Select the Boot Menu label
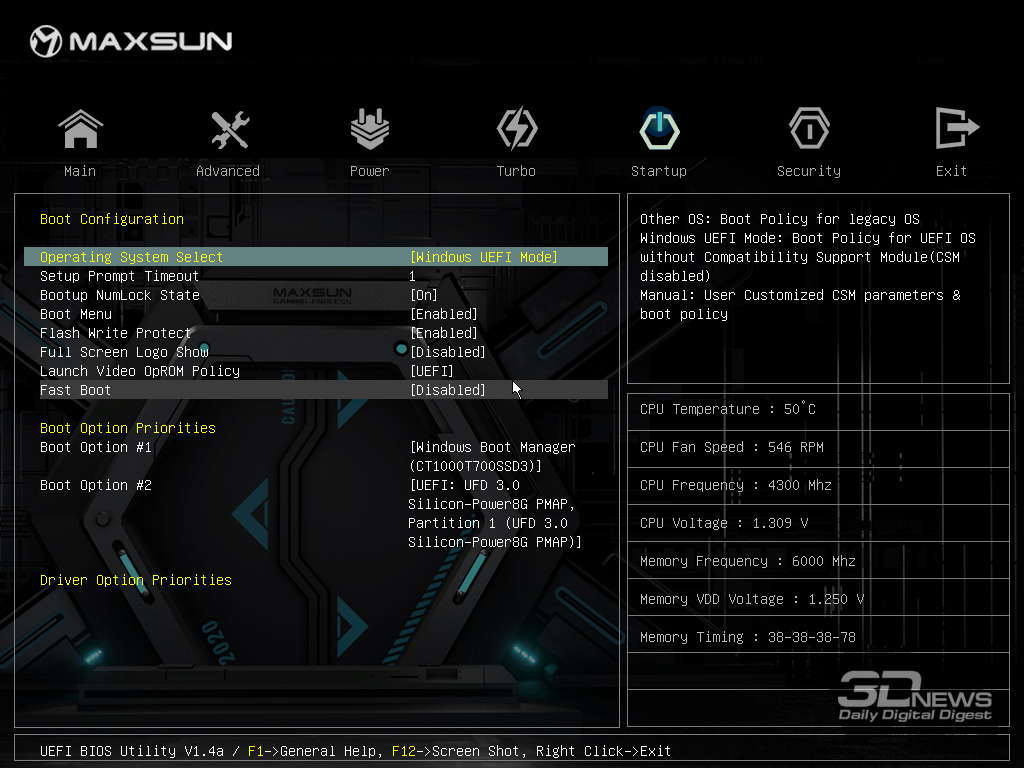Screen dimensions: 1024x768 coord(76,314)
